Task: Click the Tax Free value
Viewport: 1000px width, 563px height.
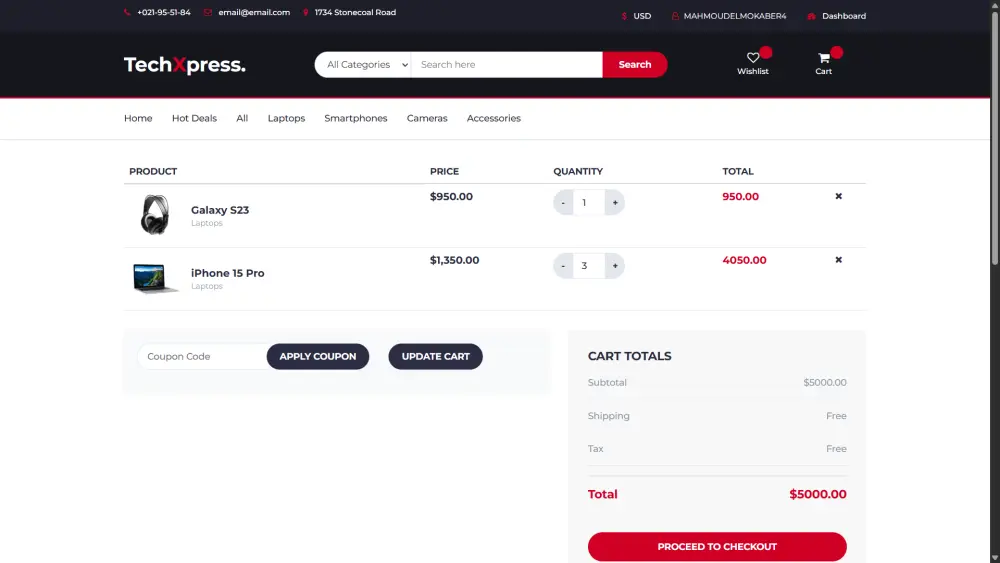Action: click(836, 449)
